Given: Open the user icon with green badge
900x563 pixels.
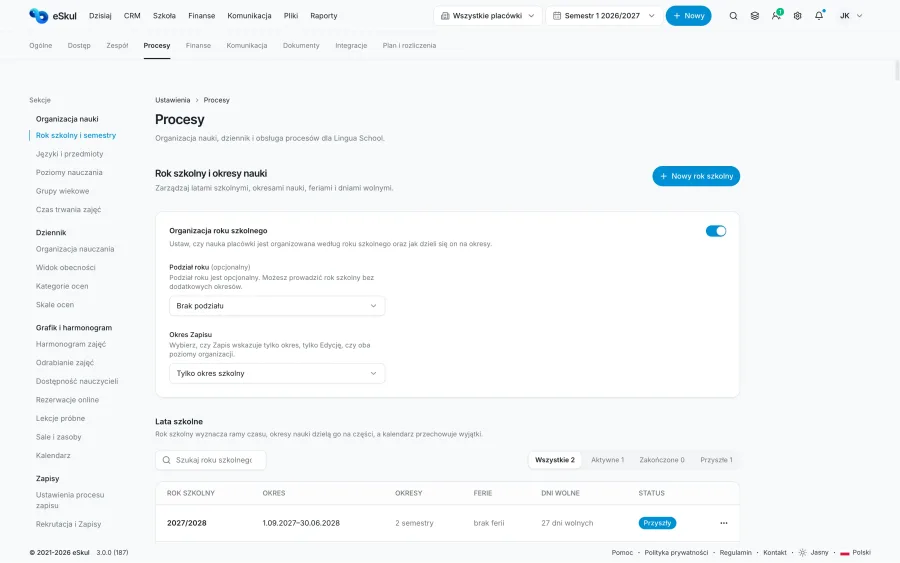Looking at the screenshot, I should click(776, 15).
